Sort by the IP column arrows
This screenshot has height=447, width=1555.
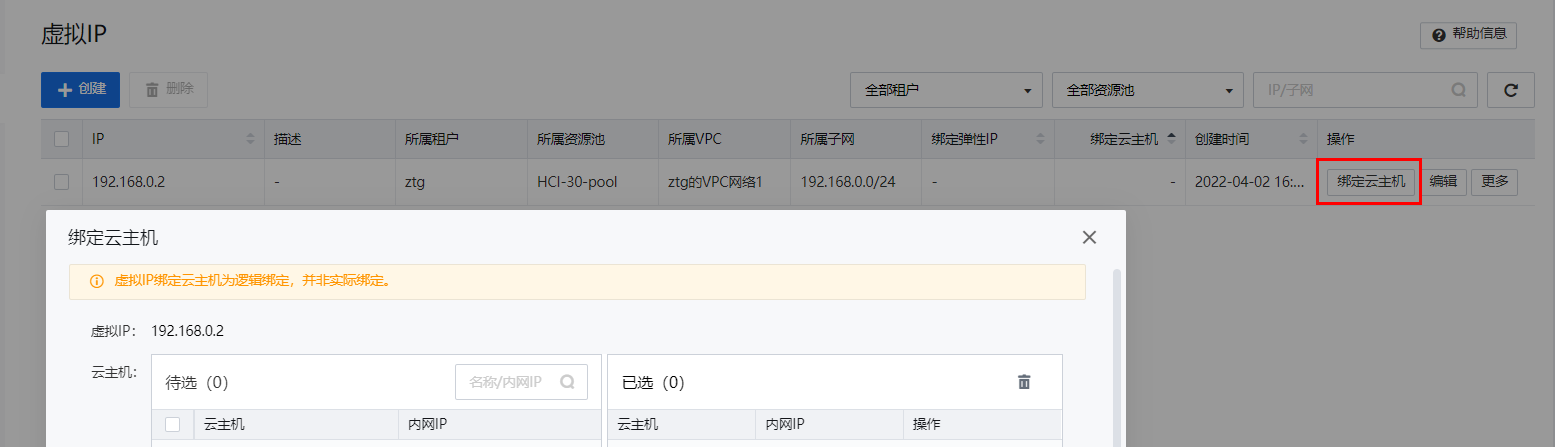point(250,139)
